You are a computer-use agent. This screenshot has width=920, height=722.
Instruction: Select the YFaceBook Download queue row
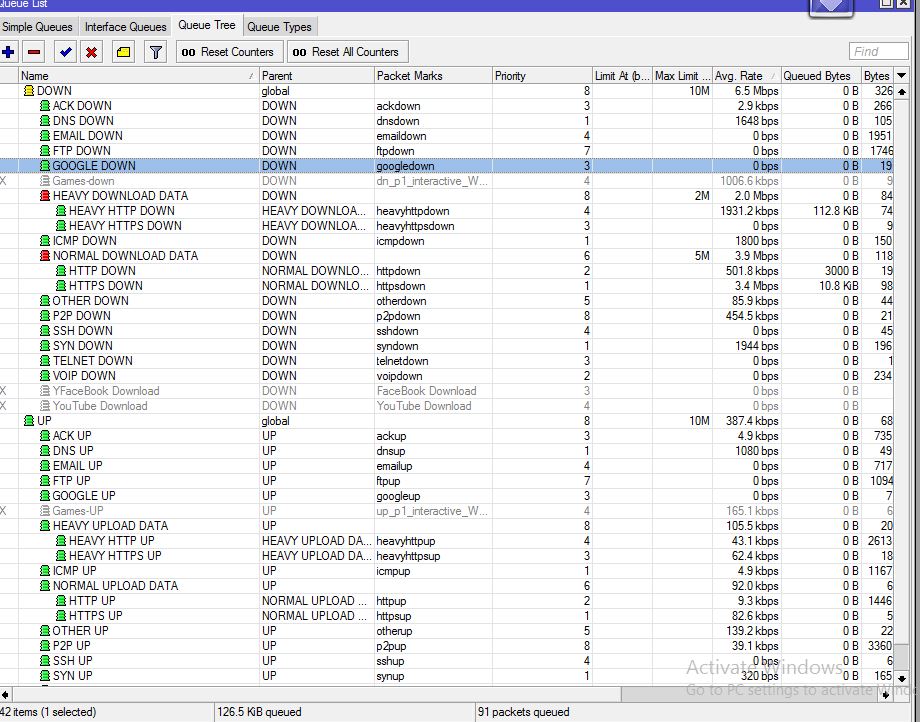click(x=447, y=391)
